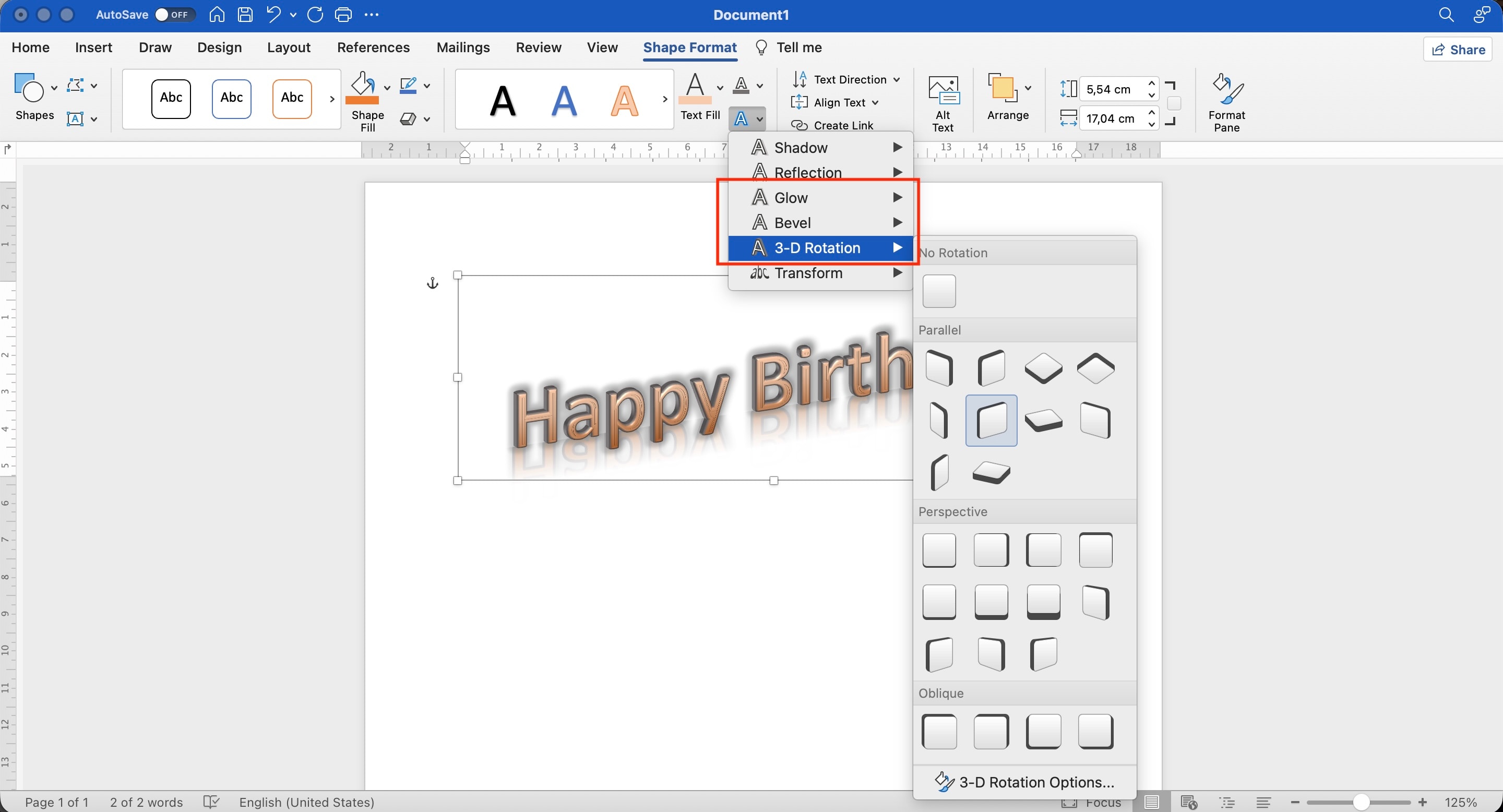Click the spelling proofing book icon

tap(211, 802)
